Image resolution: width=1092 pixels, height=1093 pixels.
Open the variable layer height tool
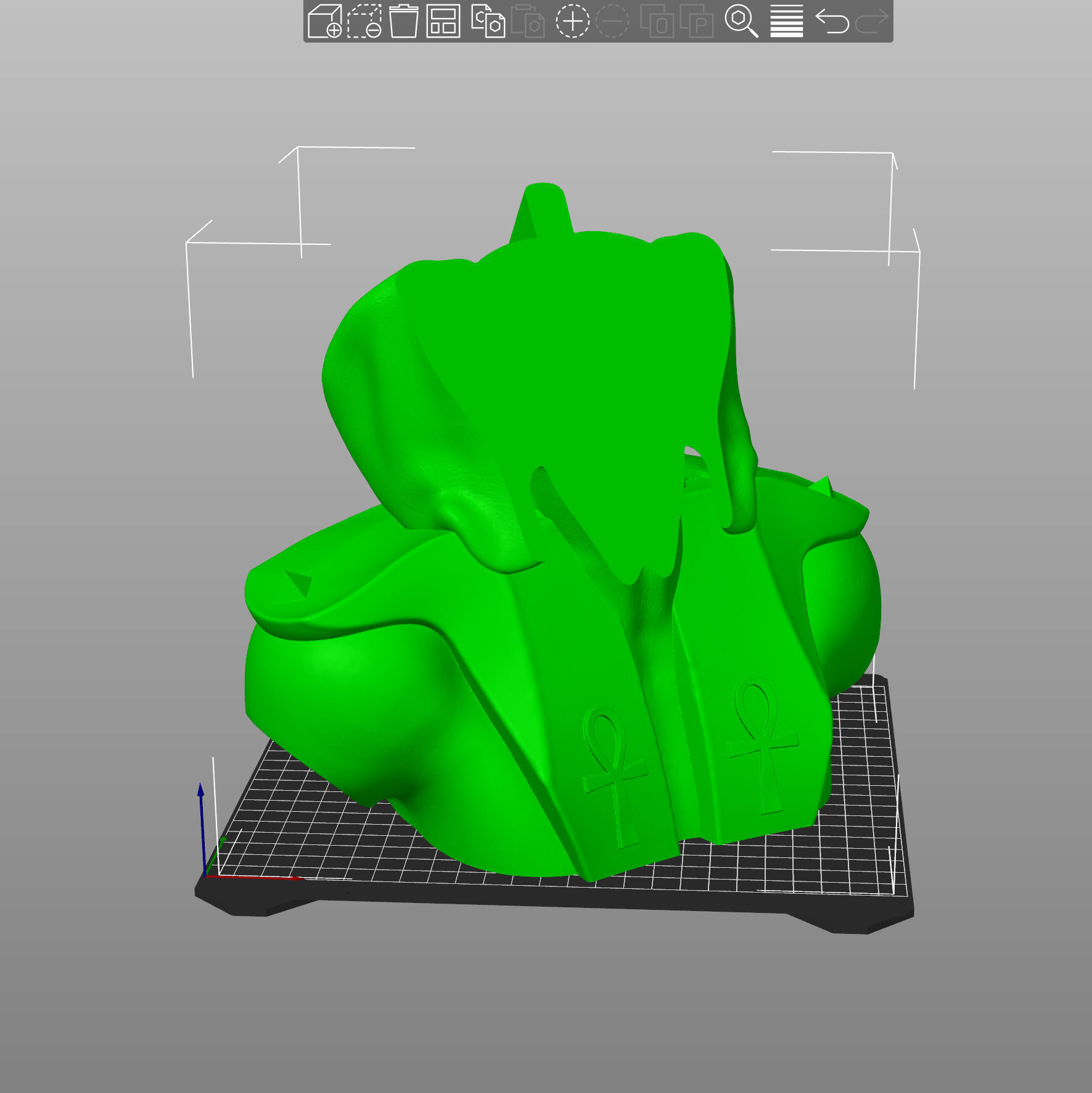coord(787,21)
